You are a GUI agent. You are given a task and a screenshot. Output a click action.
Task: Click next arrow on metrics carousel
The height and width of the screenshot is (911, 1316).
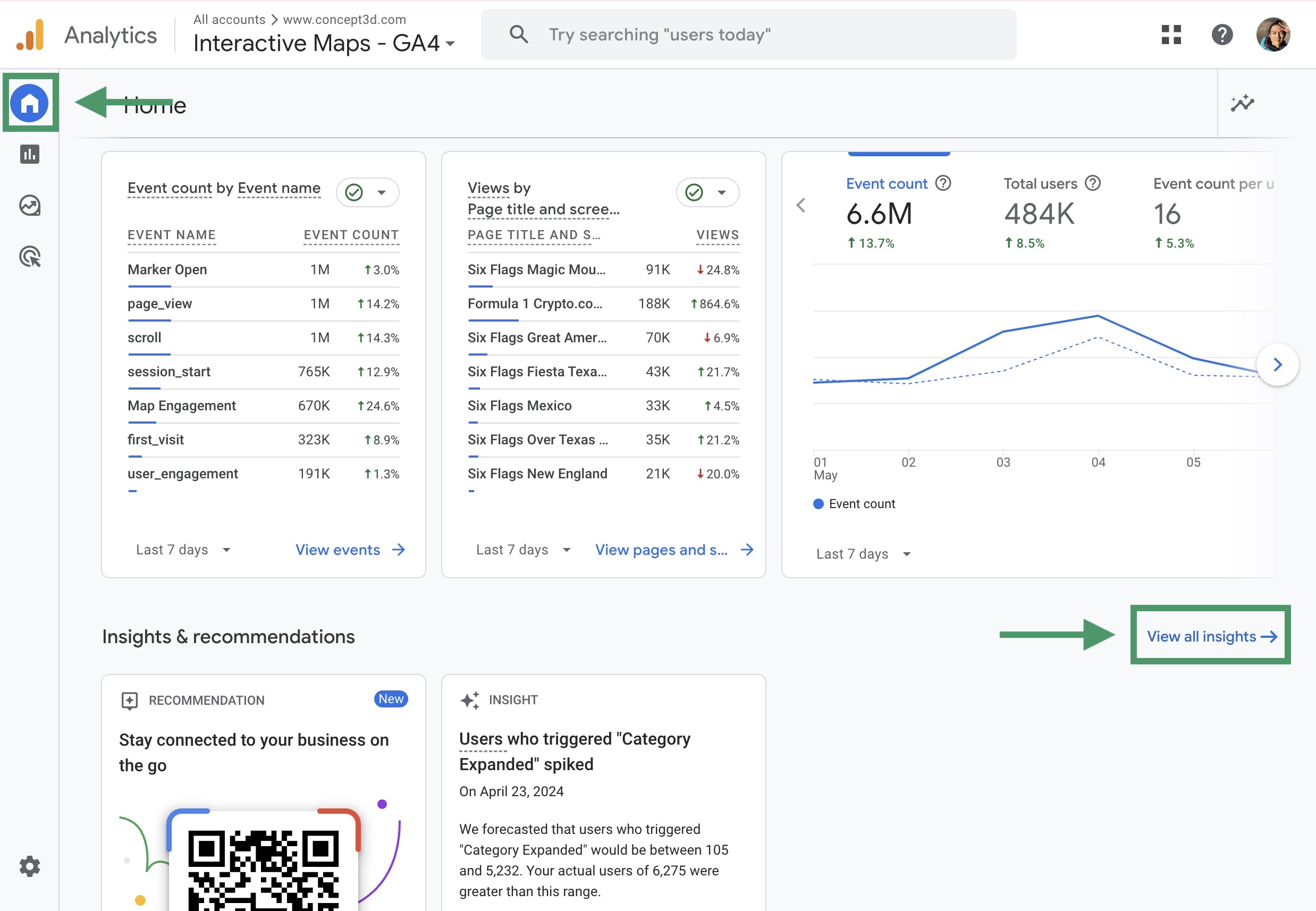1277,365
